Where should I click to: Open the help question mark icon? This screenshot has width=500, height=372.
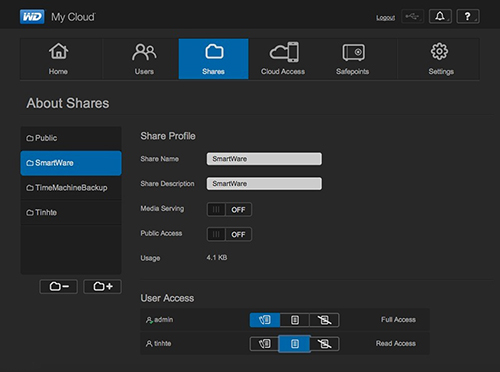click(468, 16)
